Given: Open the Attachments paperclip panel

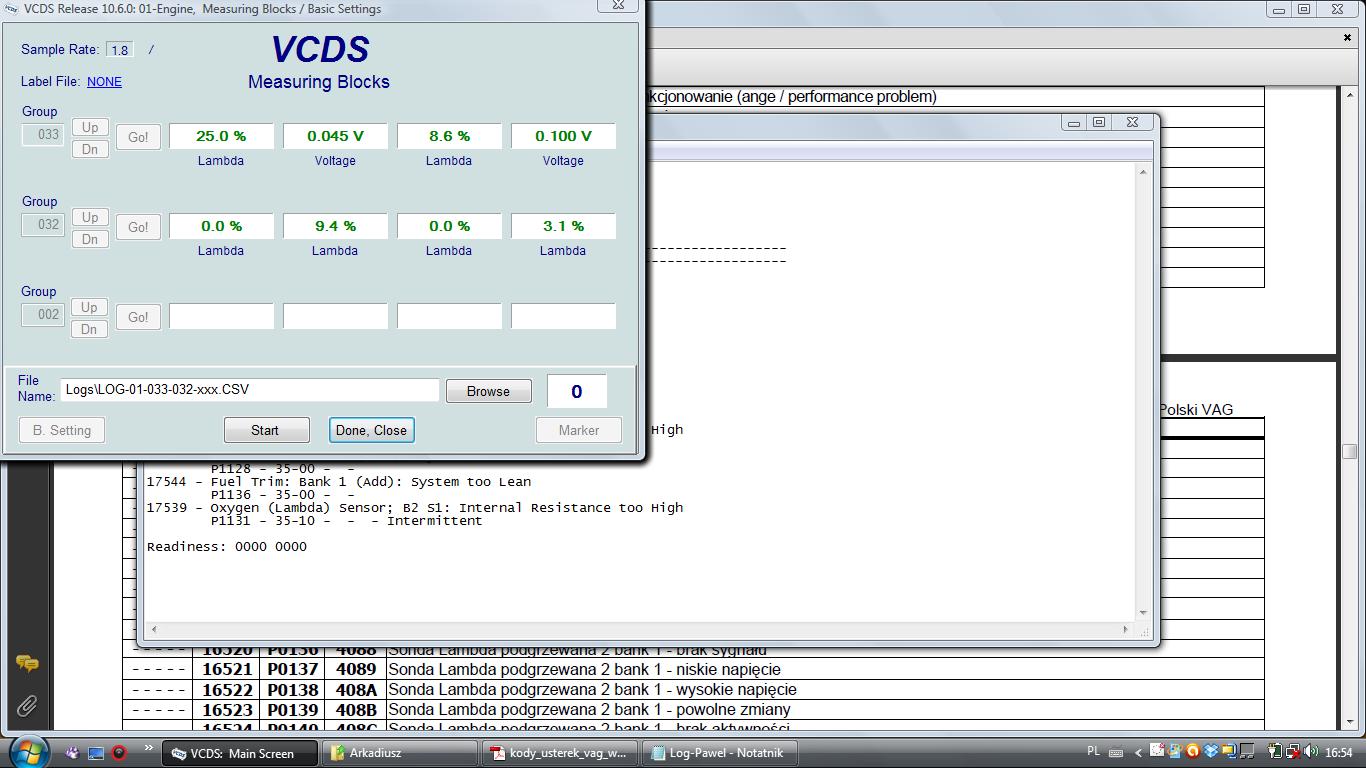Looking at the screenshot, I should (x=27, y=706).
